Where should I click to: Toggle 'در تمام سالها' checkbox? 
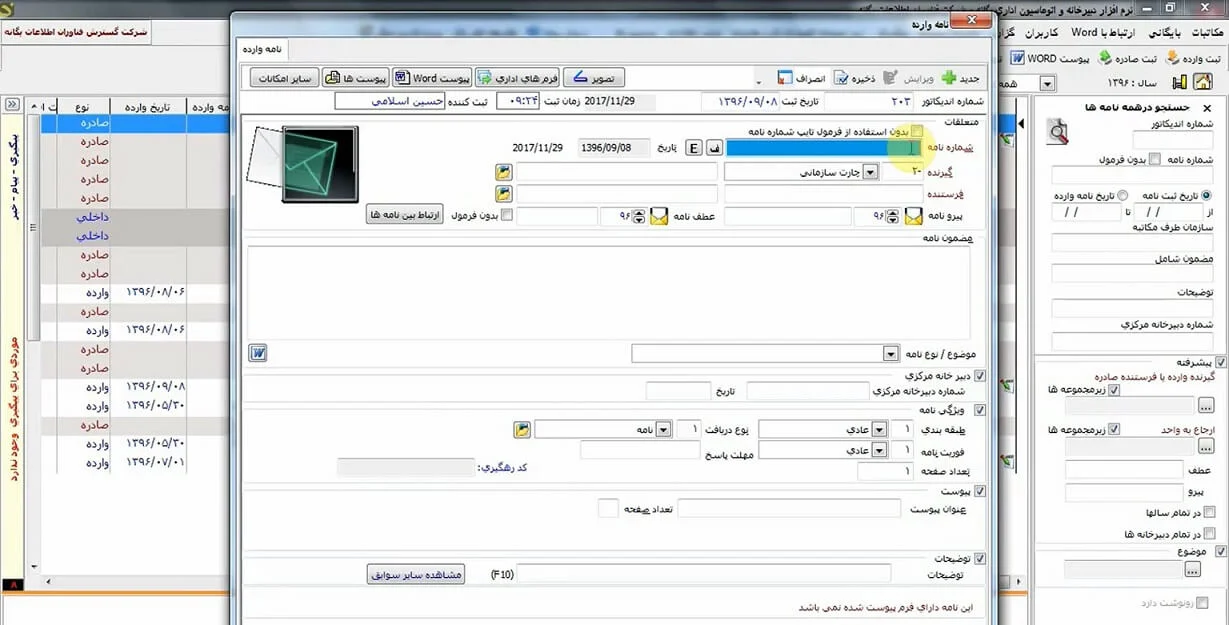[1209, 513]
